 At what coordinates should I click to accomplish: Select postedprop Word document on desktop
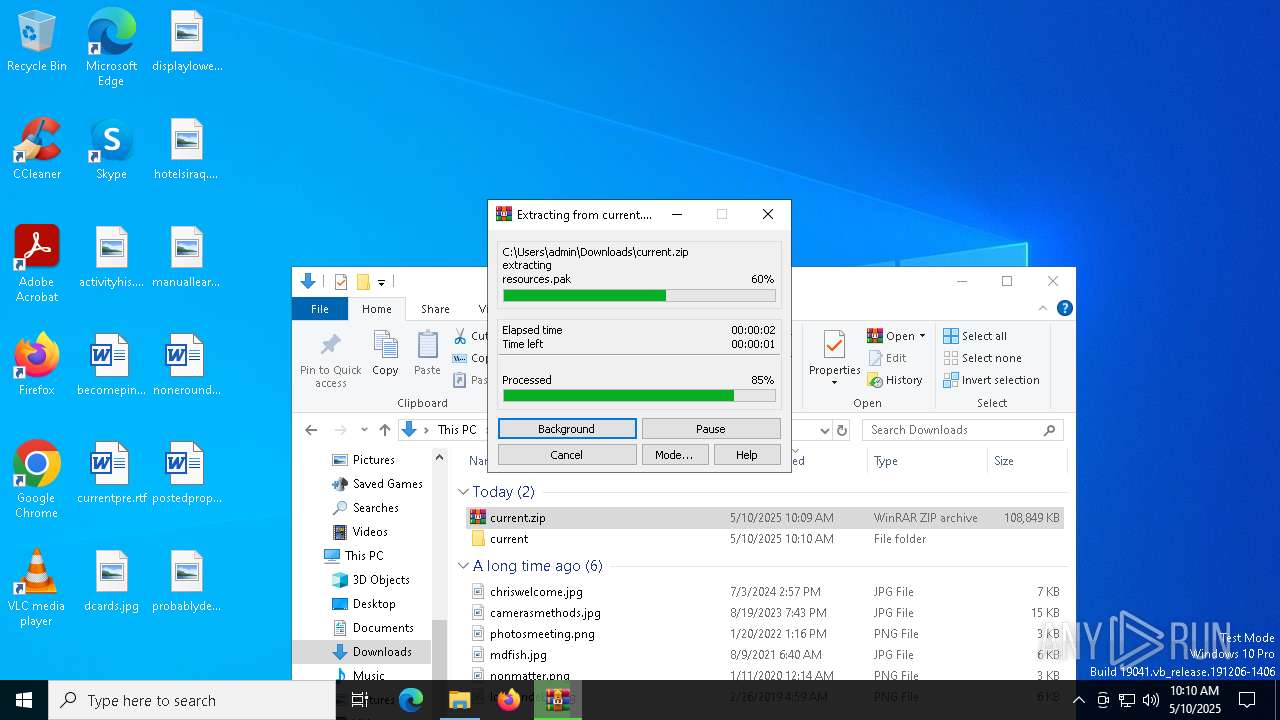187,474
